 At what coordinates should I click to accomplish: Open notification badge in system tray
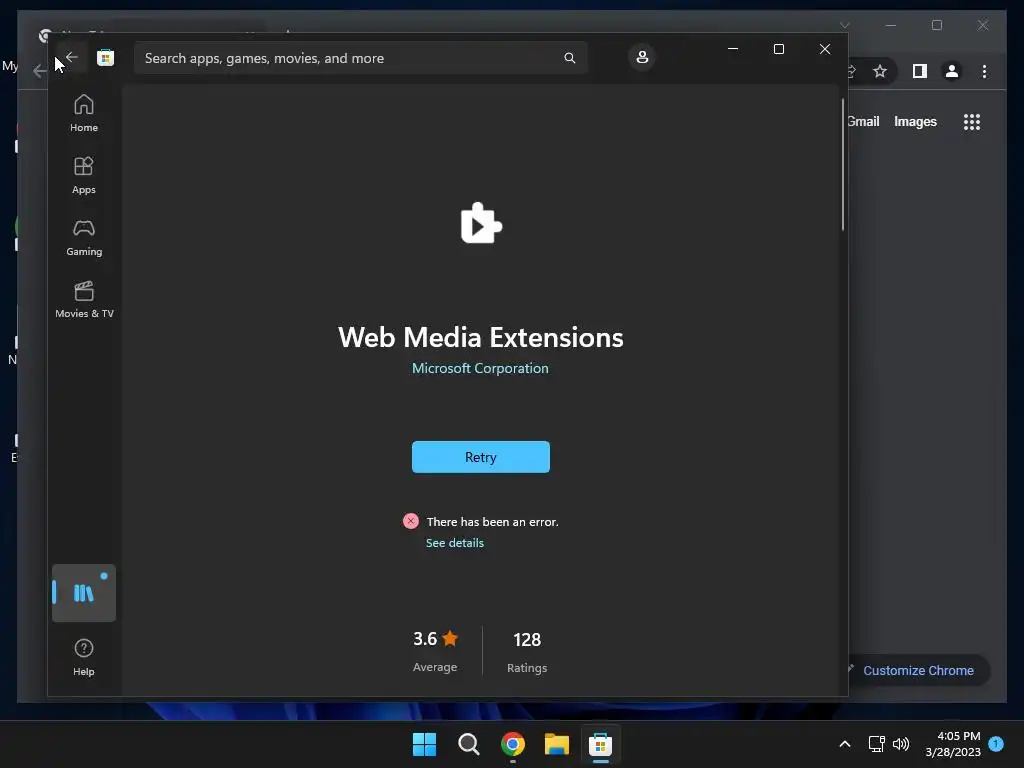pyautogui.click(x=996, y=744)
